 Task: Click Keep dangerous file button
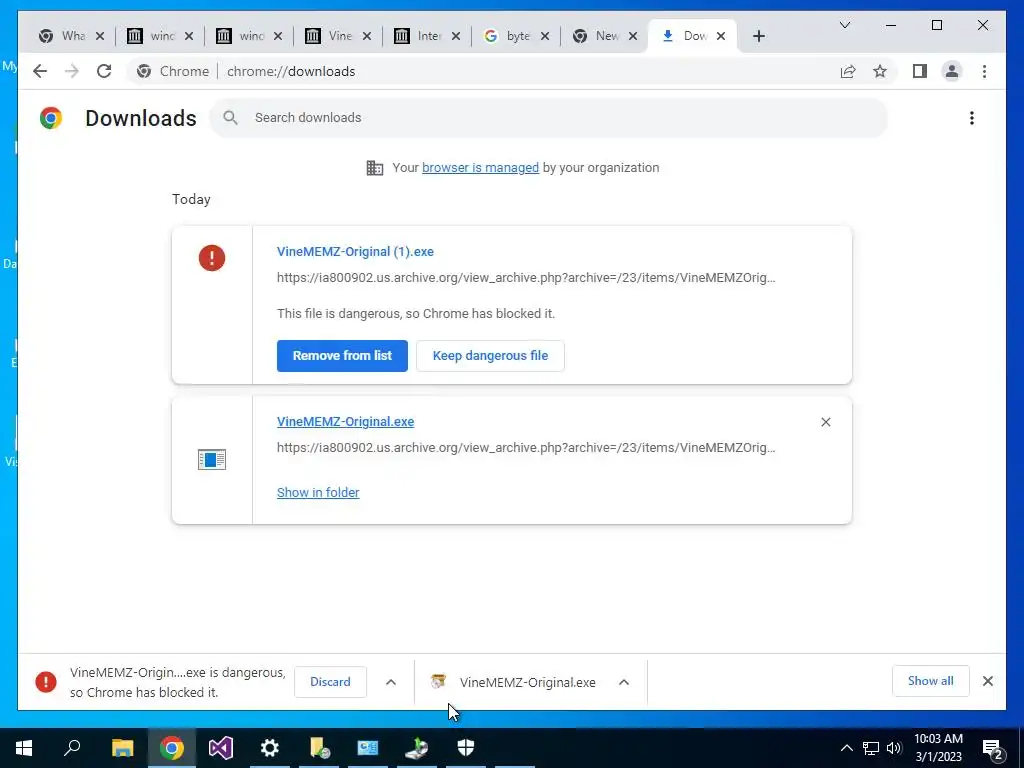tap(490, 356)
